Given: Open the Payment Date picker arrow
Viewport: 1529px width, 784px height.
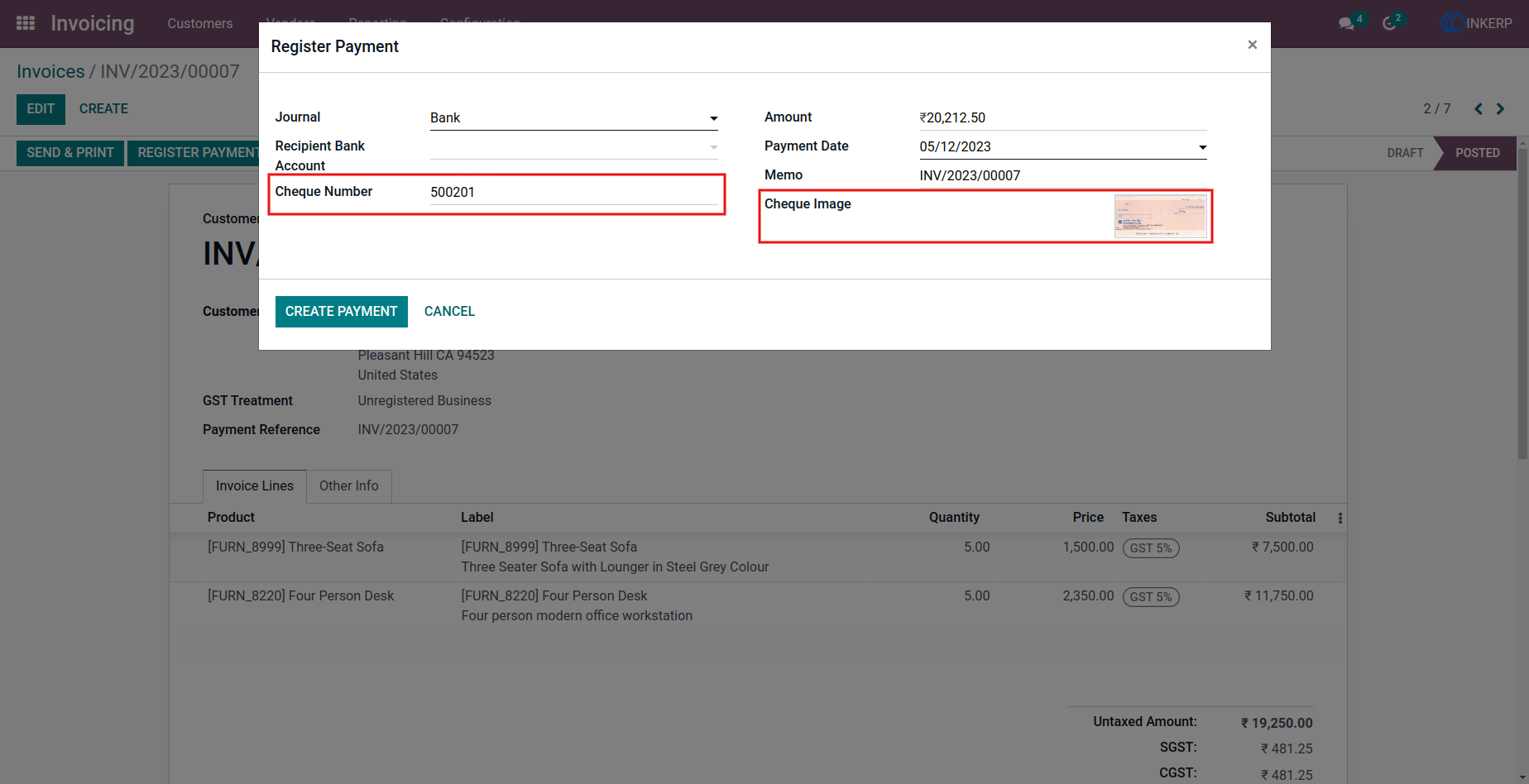Looking at the screenshot, I should tap(1202, 147).
